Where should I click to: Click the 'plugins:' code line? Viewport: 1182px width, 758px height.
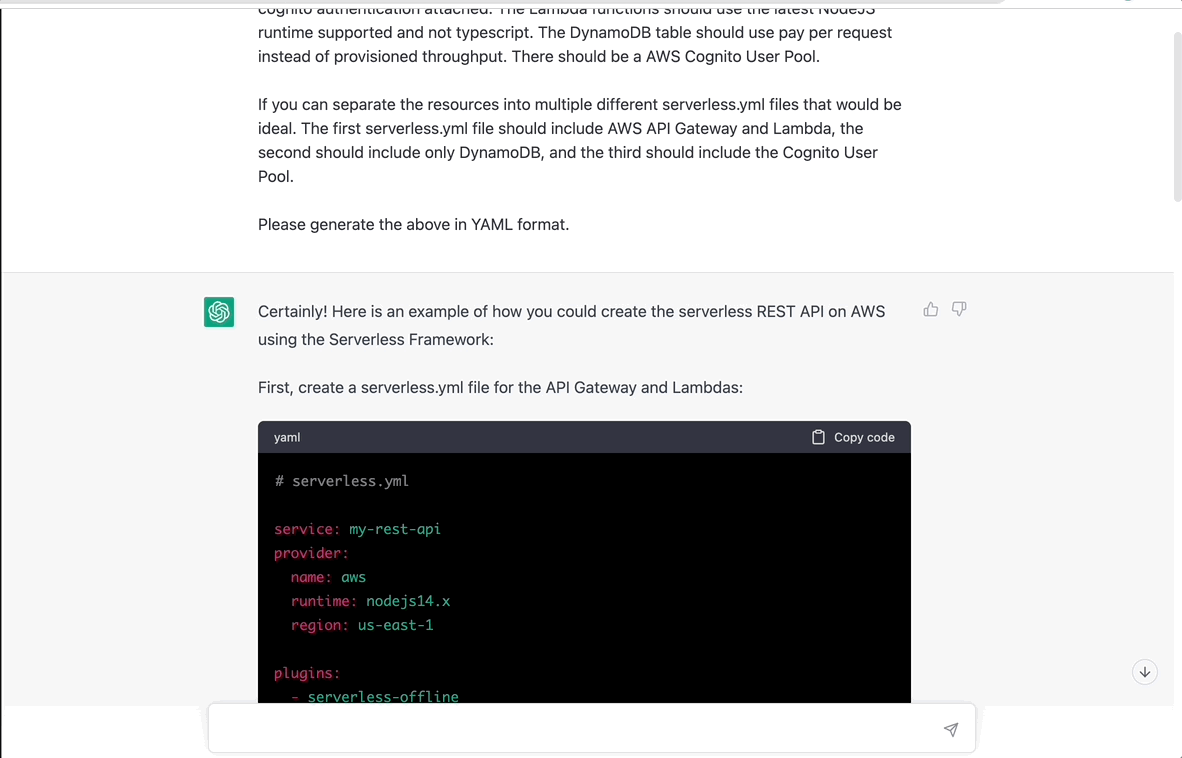tap(307, 673)
